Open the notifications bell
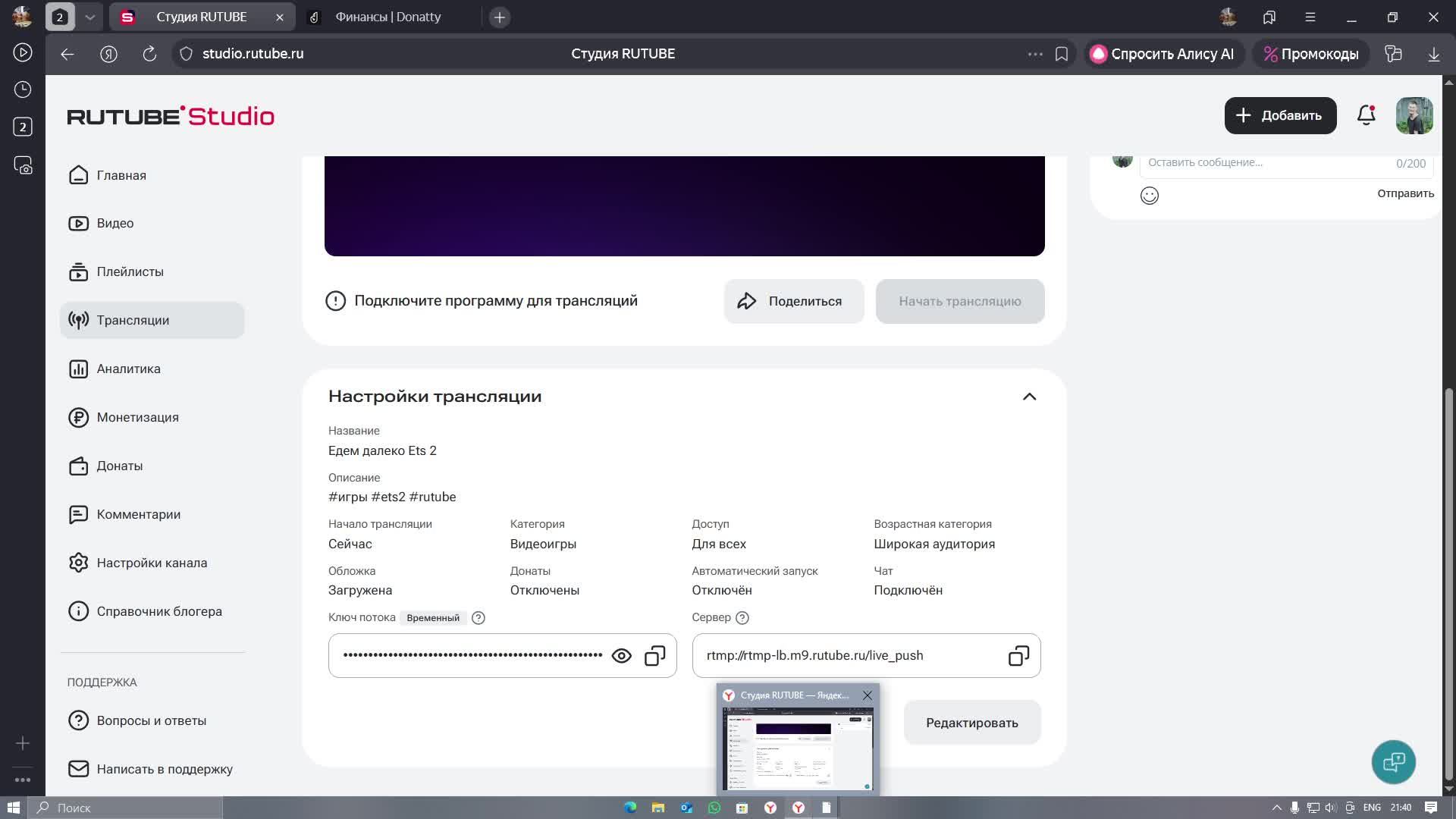Viewport: 1456px width, 819px height. 1366,115
